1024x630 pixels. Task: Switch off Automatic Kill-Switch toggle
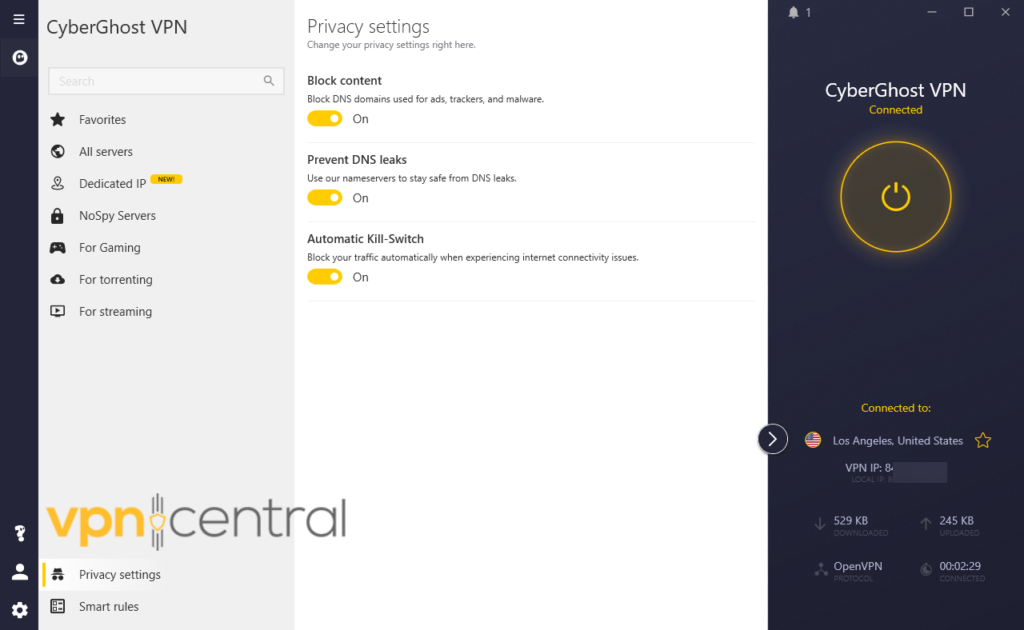(x=325, y=277)
